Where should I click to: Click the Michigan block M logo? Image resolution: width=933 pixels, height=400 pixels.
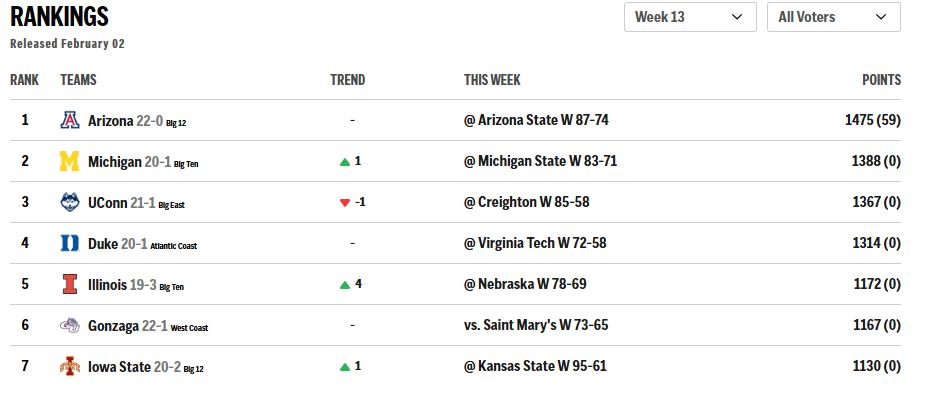(69, 161)
